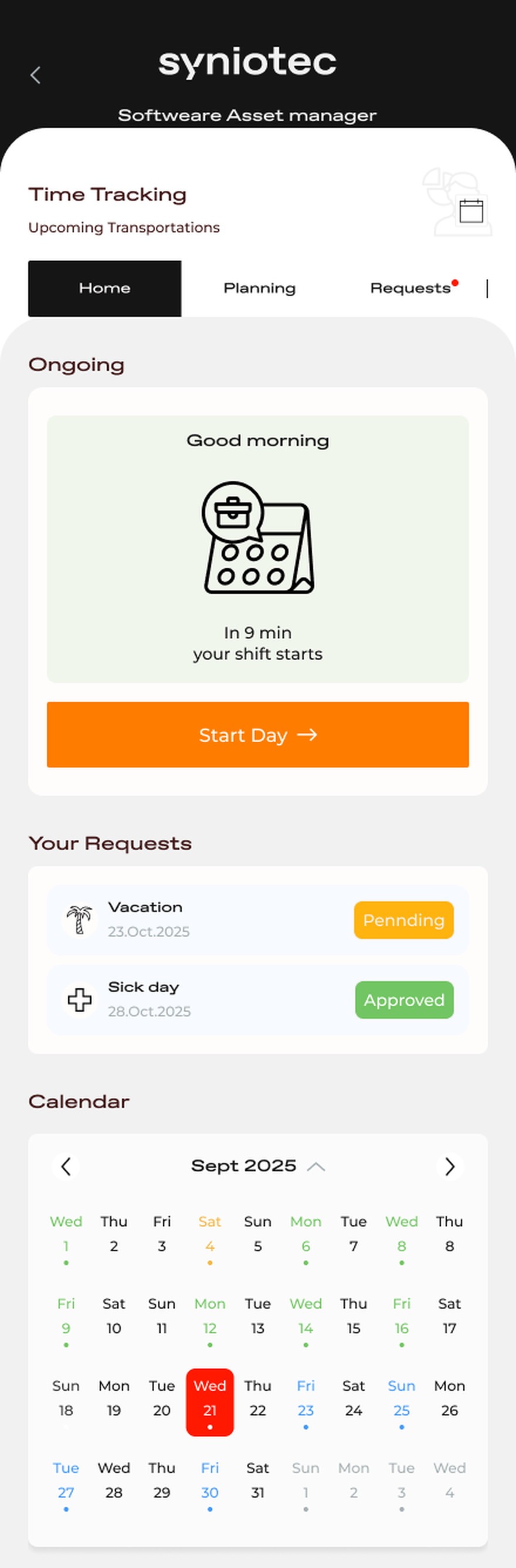Open the calendar icon beside Time Tracking

[471, 211]
